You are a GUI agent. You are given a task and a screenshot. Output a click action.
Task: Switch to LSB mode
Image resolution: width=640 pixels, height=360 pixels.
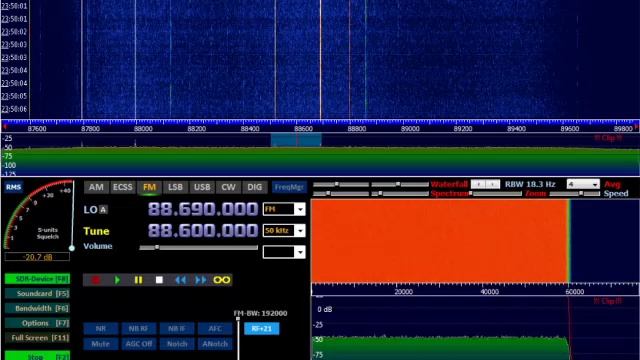pos(176,187)
